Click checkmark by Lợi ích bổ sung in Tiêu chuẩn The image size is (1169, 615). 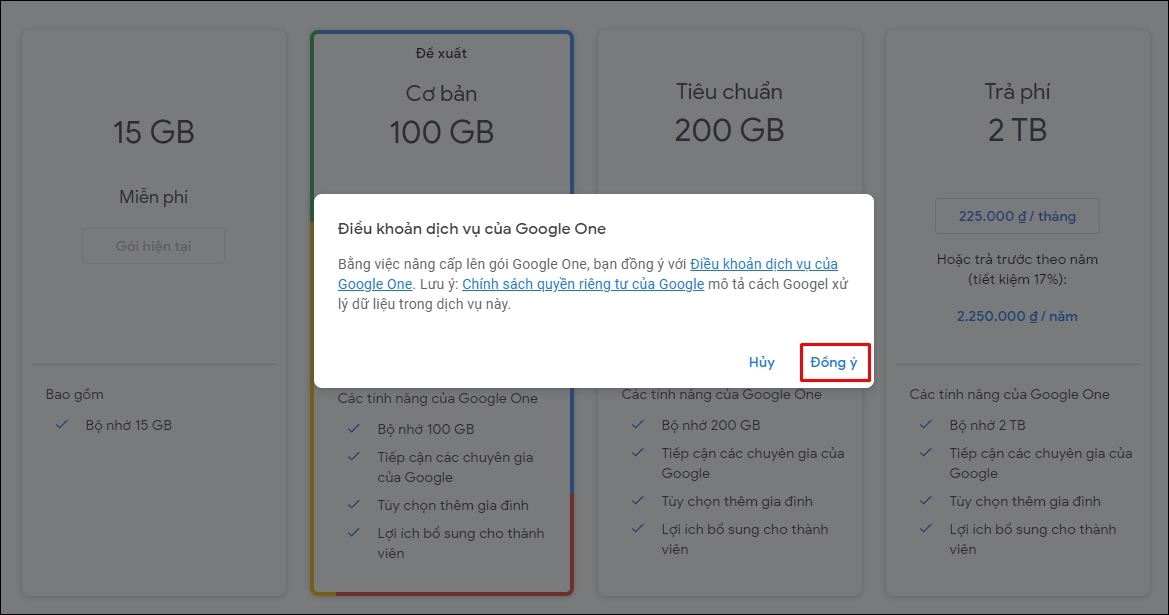(x=638, y=529)
